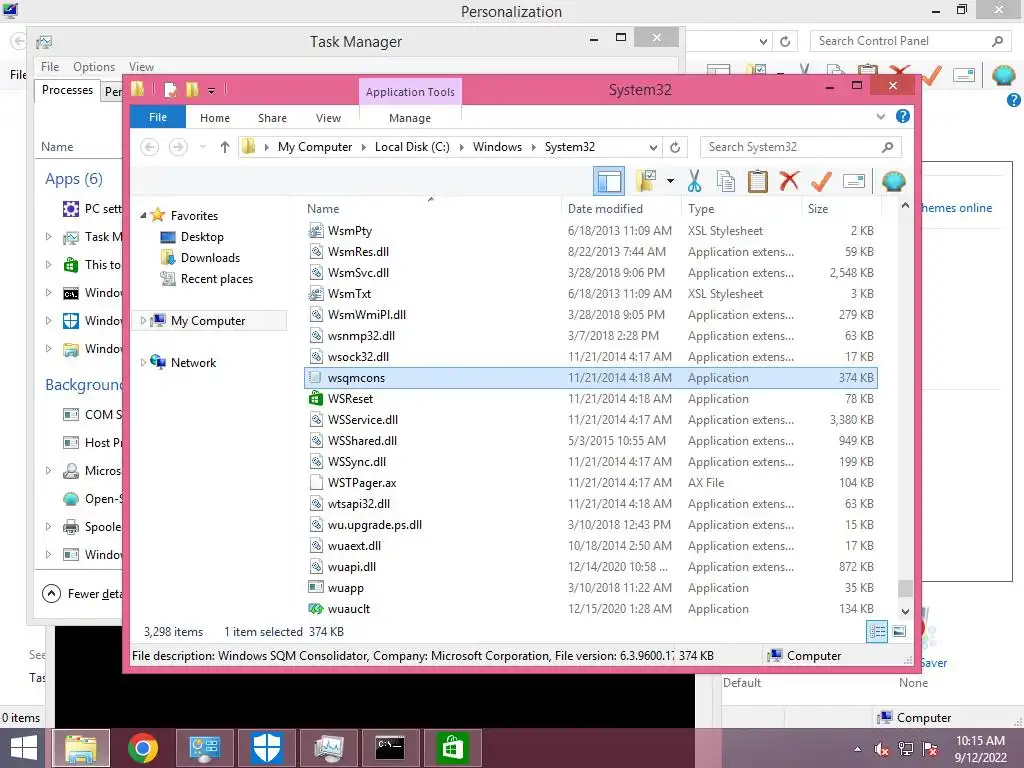Image resolution: width=1024 pixels, height=768 pixels.
Task: Click the Search Control Panel field
Action: click(x=910, y=41)
